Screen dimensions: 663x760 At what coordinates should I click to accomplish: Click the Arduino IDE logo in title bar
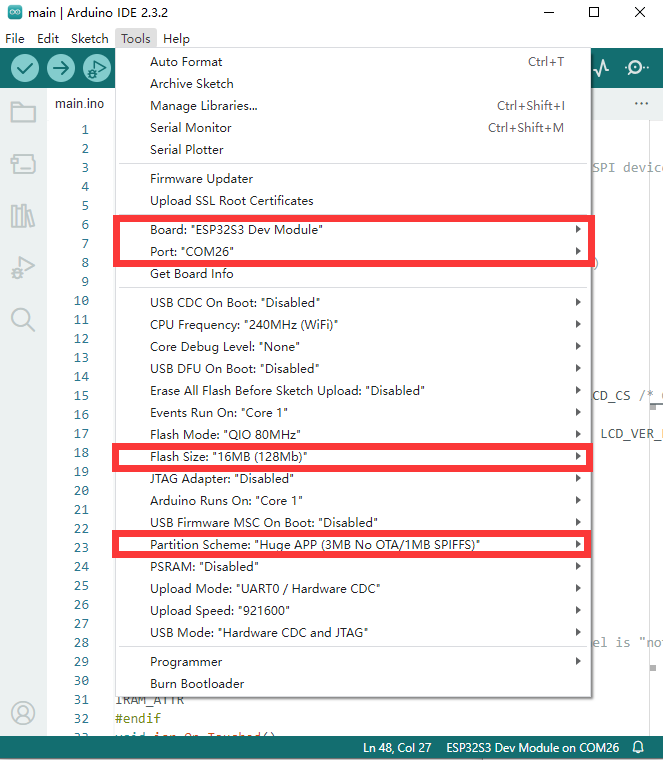point(15,12)
